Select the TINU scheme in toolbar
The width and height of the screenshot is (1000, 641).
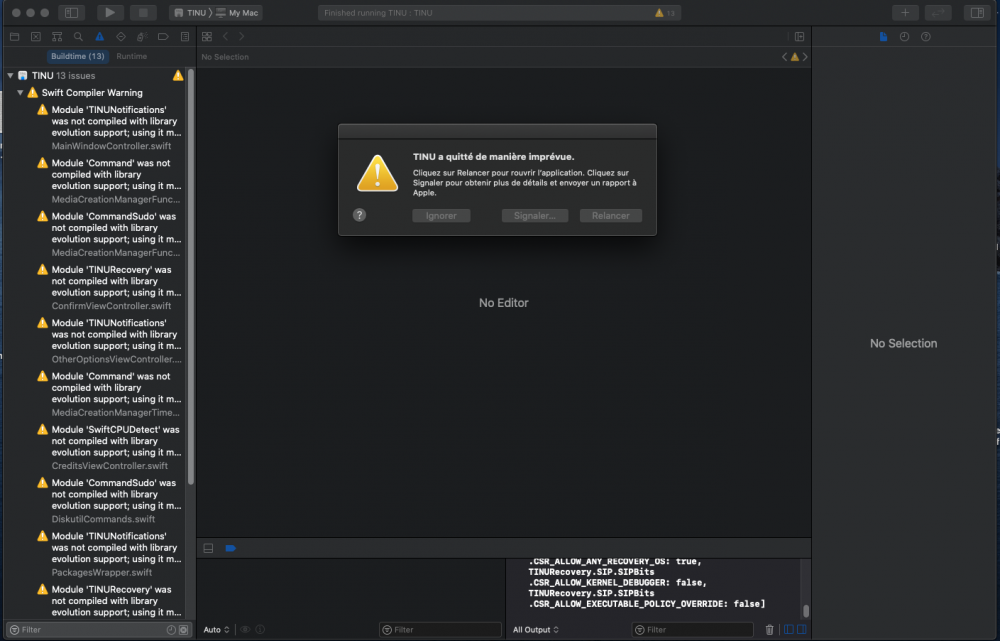coord(191,13)
